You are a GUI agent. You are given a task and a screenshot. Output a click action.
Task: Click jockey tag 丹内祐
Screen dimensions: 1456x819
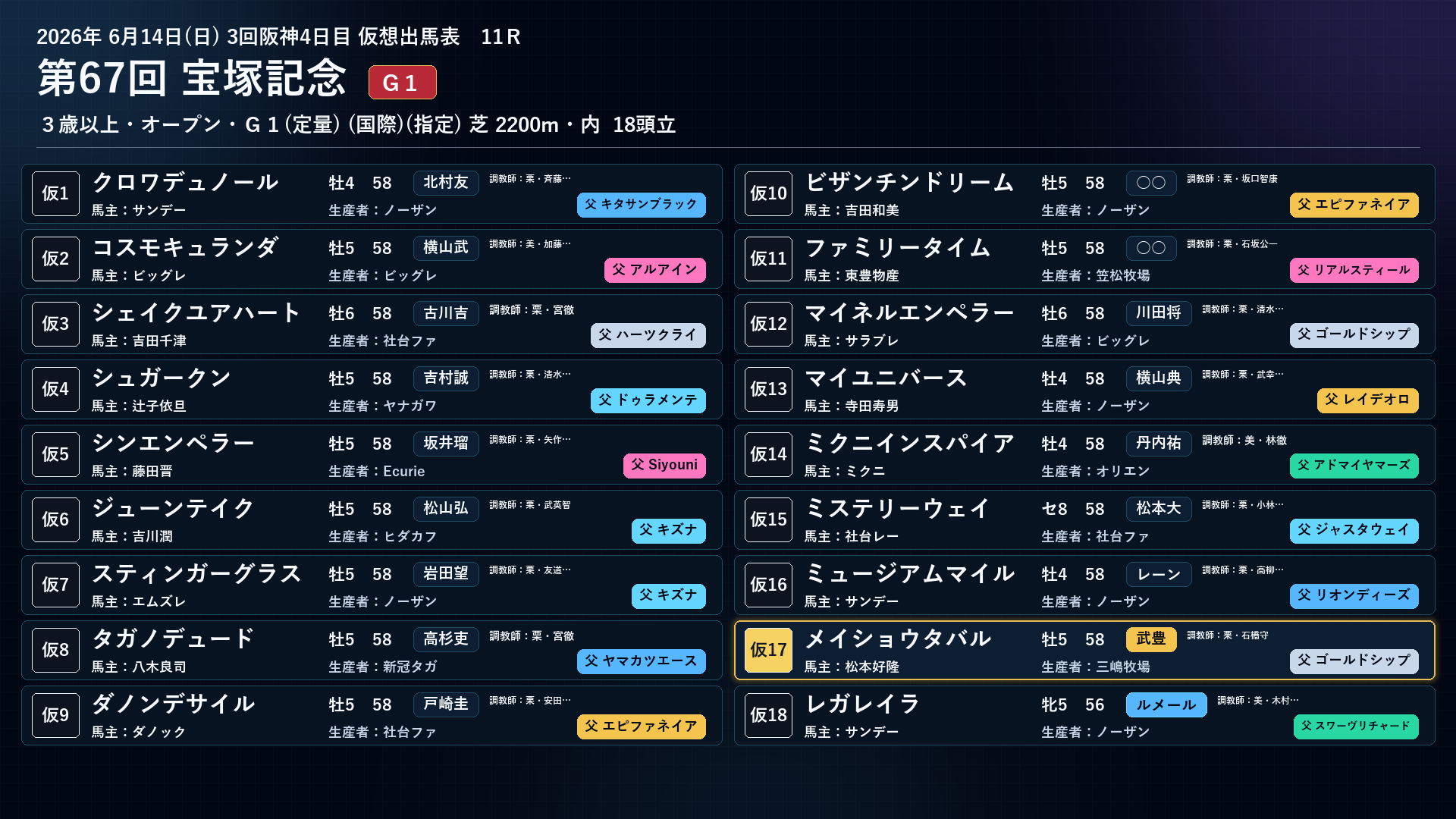(1159, 444)
